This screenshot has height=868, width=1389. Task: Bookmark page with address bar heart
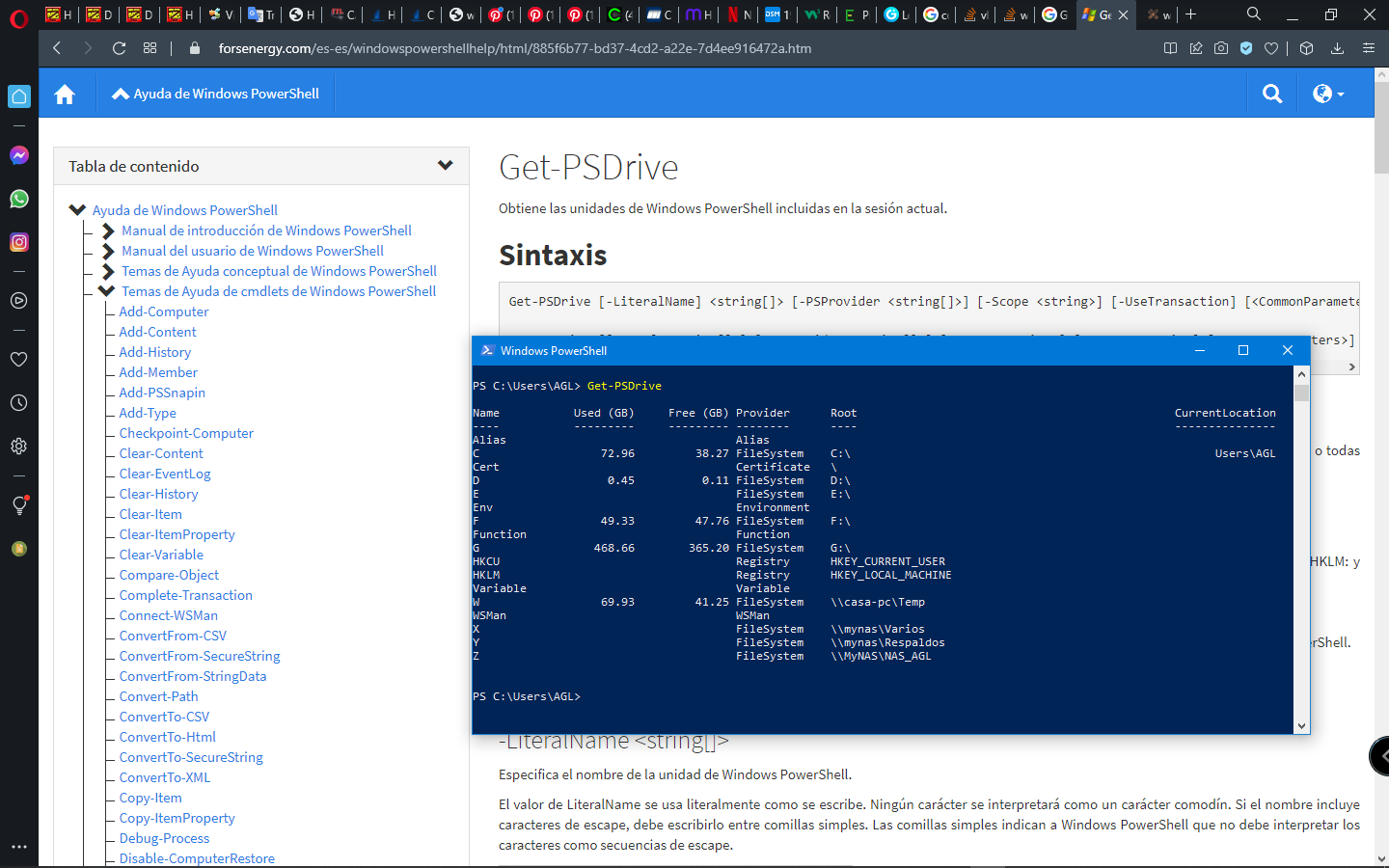click(x=1271, y=48)
